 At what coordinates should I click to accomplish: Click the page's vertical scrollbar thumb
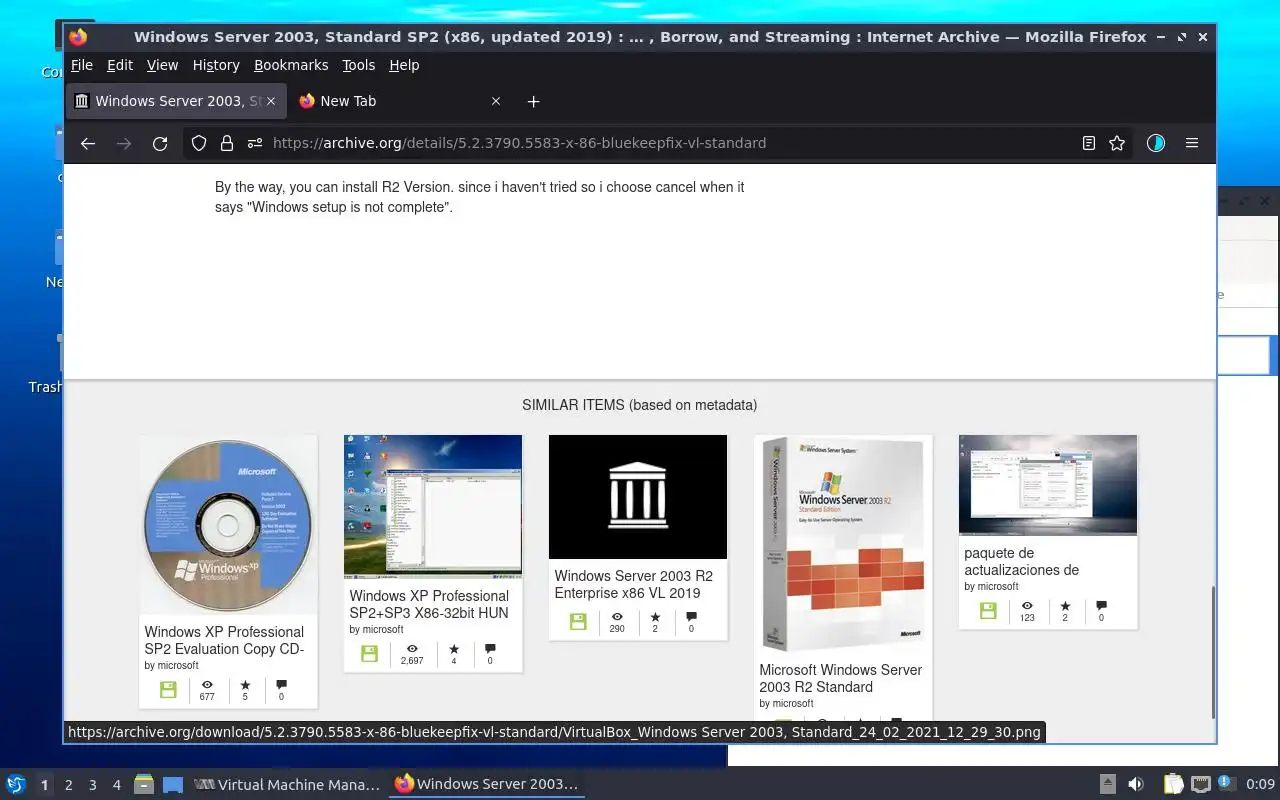click(x=1213, y=651)
